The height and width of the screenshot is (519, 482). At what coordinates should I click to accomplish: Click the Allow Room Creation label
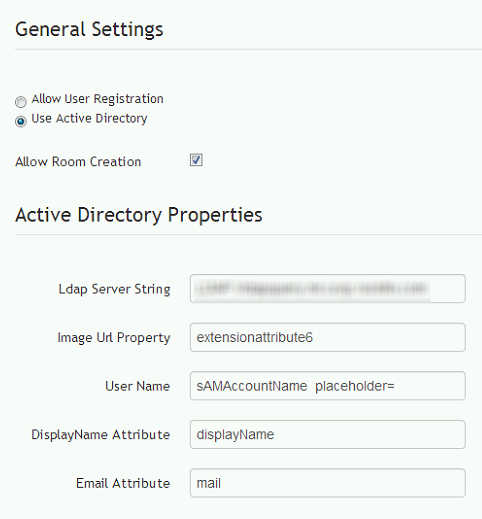tap(78, 162)
